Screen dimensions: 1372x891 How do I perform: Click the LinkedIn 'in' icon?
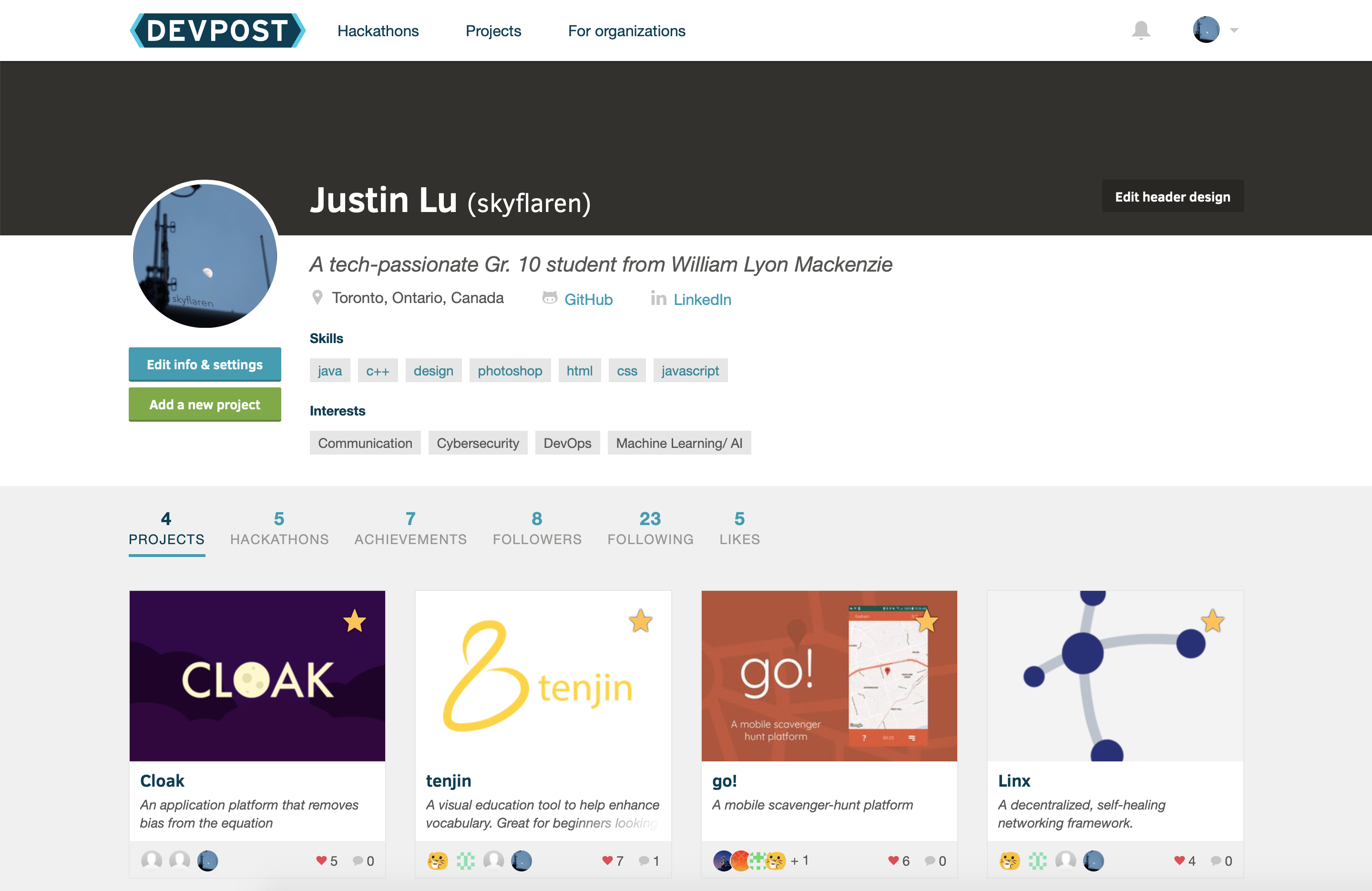pos(658,298)
